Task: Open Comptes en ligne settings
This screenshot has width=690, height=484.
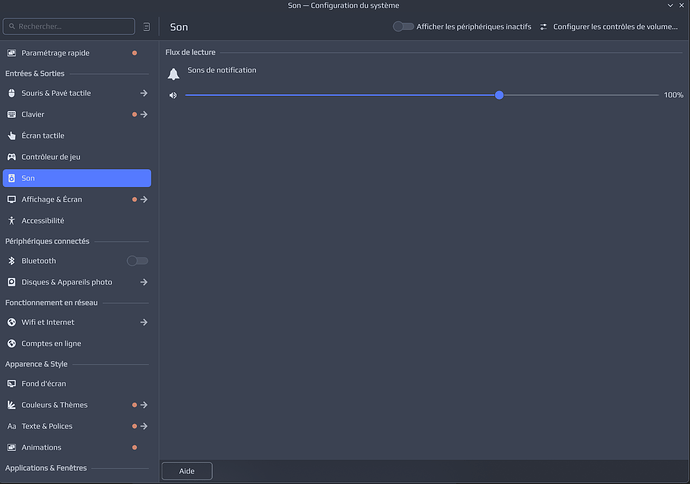Action: pos(77,343)
